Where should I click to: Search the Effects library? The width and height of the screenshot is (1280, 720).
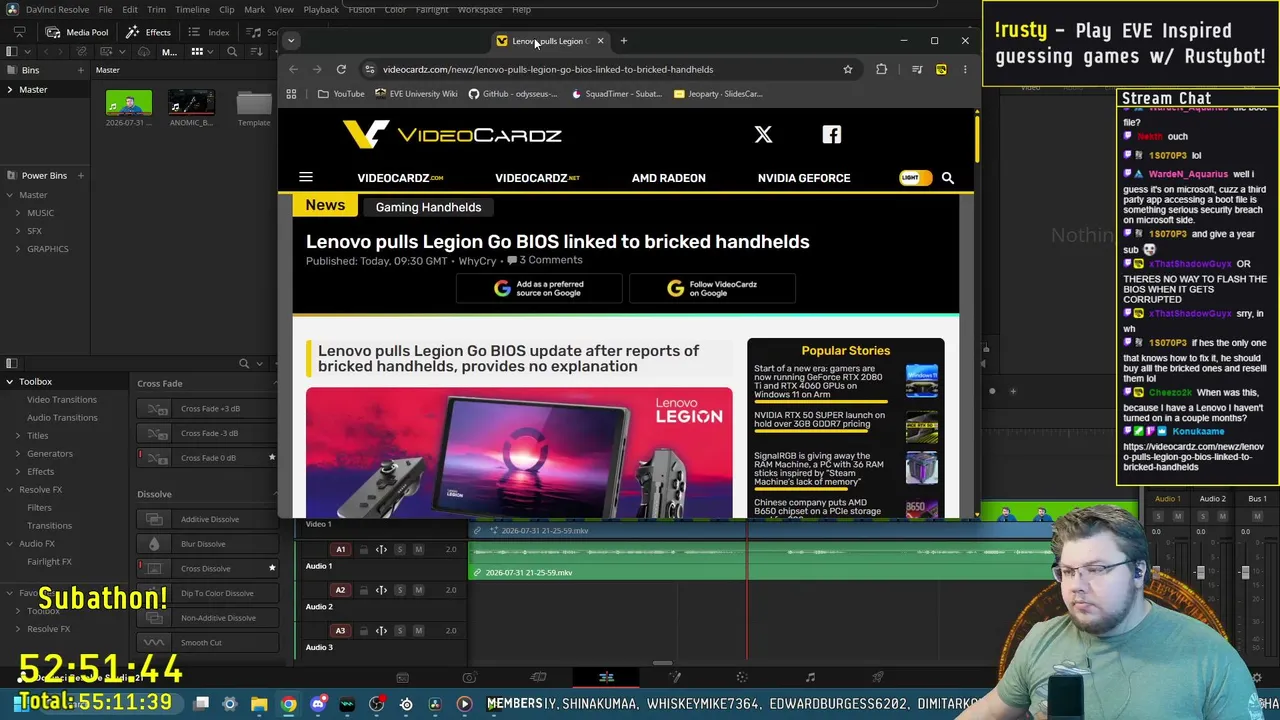coord(244,363)
